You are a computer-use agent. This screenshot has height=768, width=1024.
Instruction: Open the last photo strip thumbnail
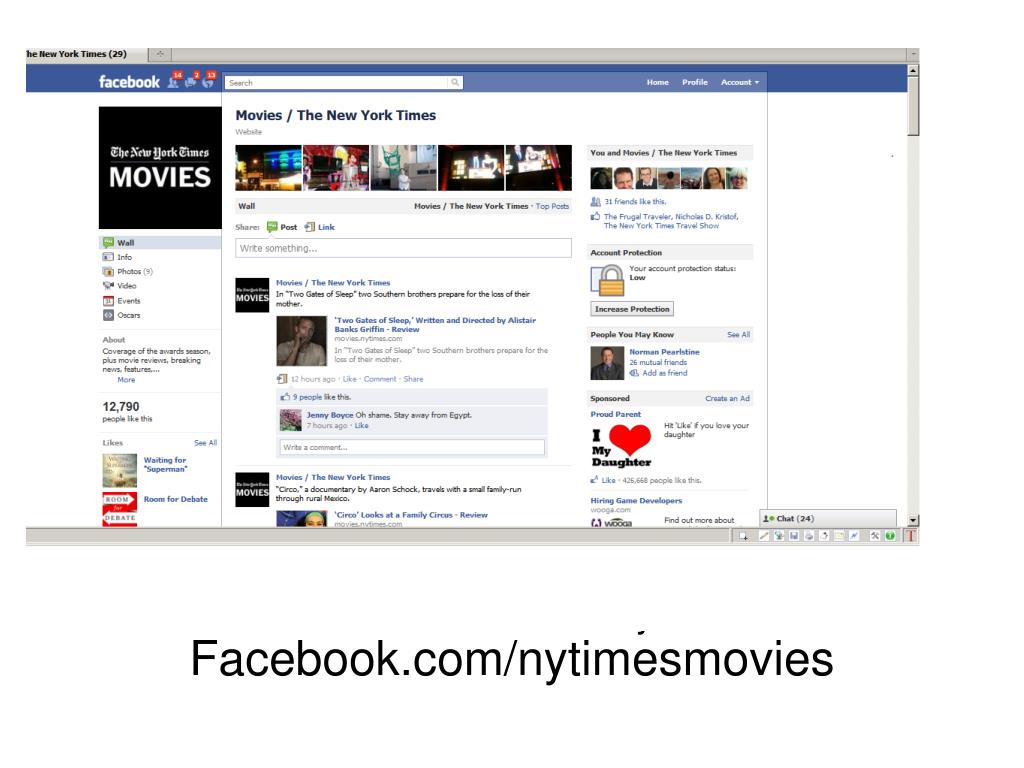point(539,168)
